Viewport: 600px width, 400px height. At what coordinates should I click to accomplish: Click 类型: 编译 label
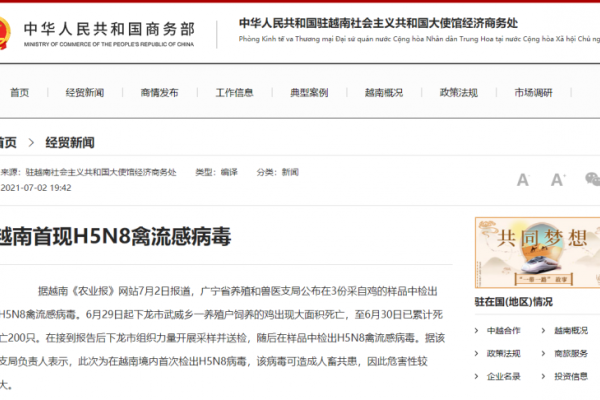pyautogui.click(x=216, y=172)
